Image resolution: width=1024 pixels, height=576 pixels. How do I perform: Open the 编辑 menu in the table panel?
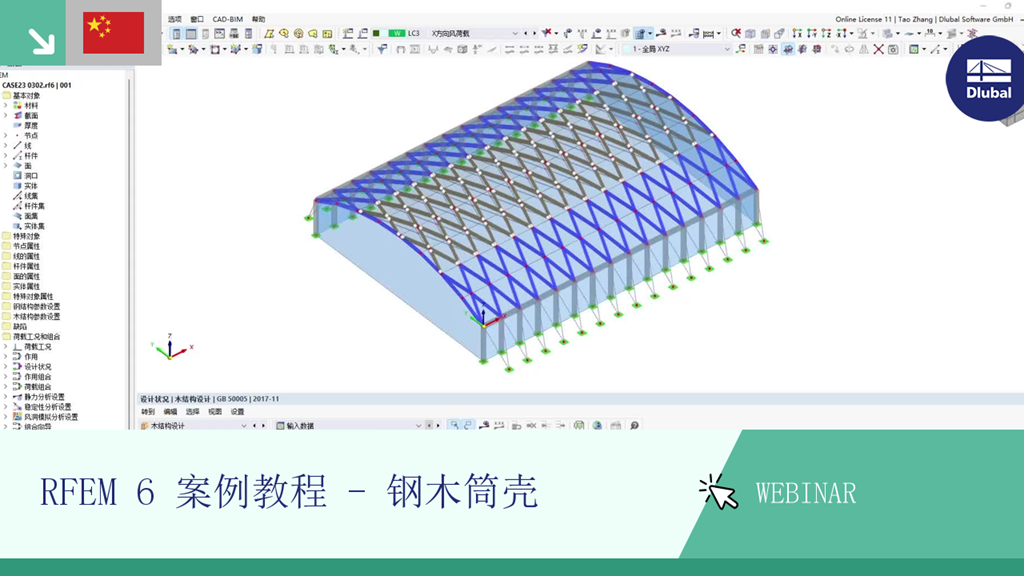(x=170, y=412)
